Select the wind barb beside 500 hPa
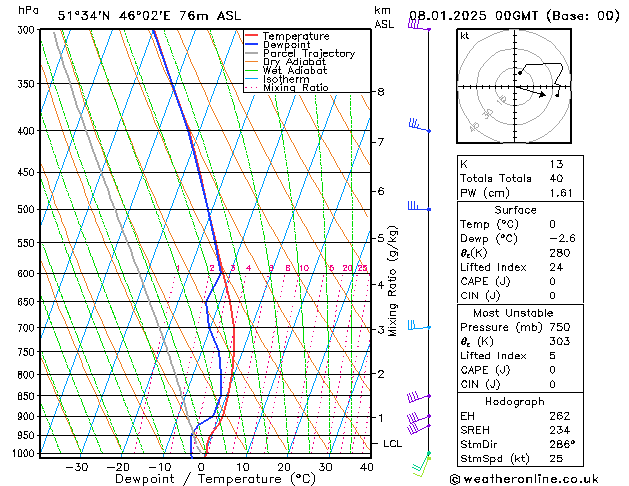629x486 pixels. pyautogui.click(x=418, y=207)
